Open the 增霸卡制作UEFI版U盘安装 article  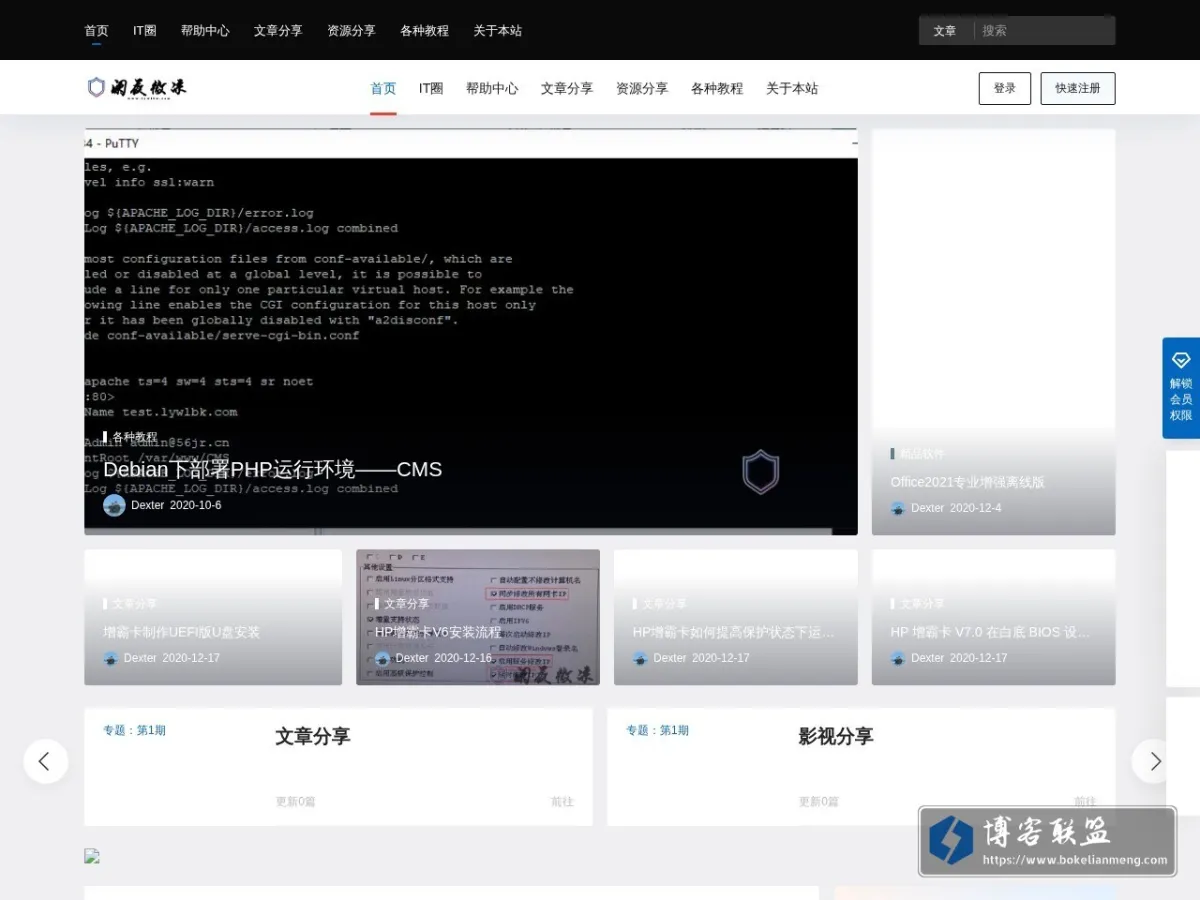[182, 632]
